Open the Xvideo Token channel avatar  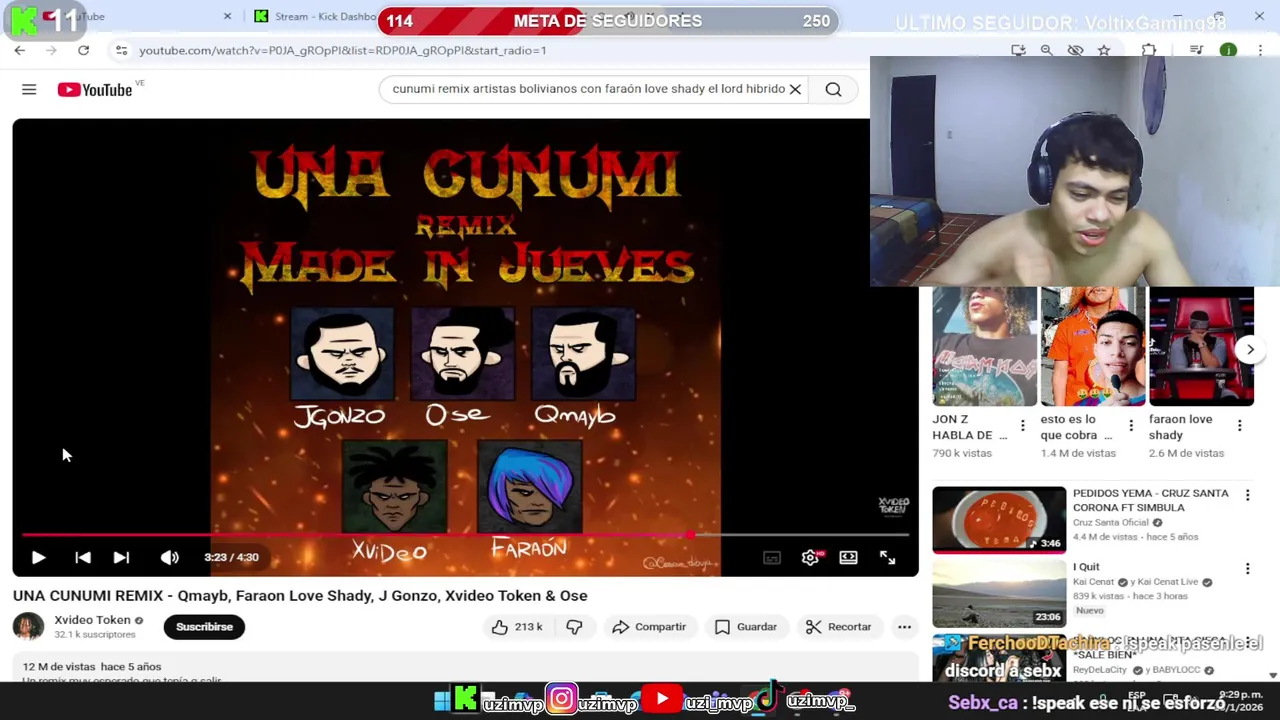(x=28, y=627)
